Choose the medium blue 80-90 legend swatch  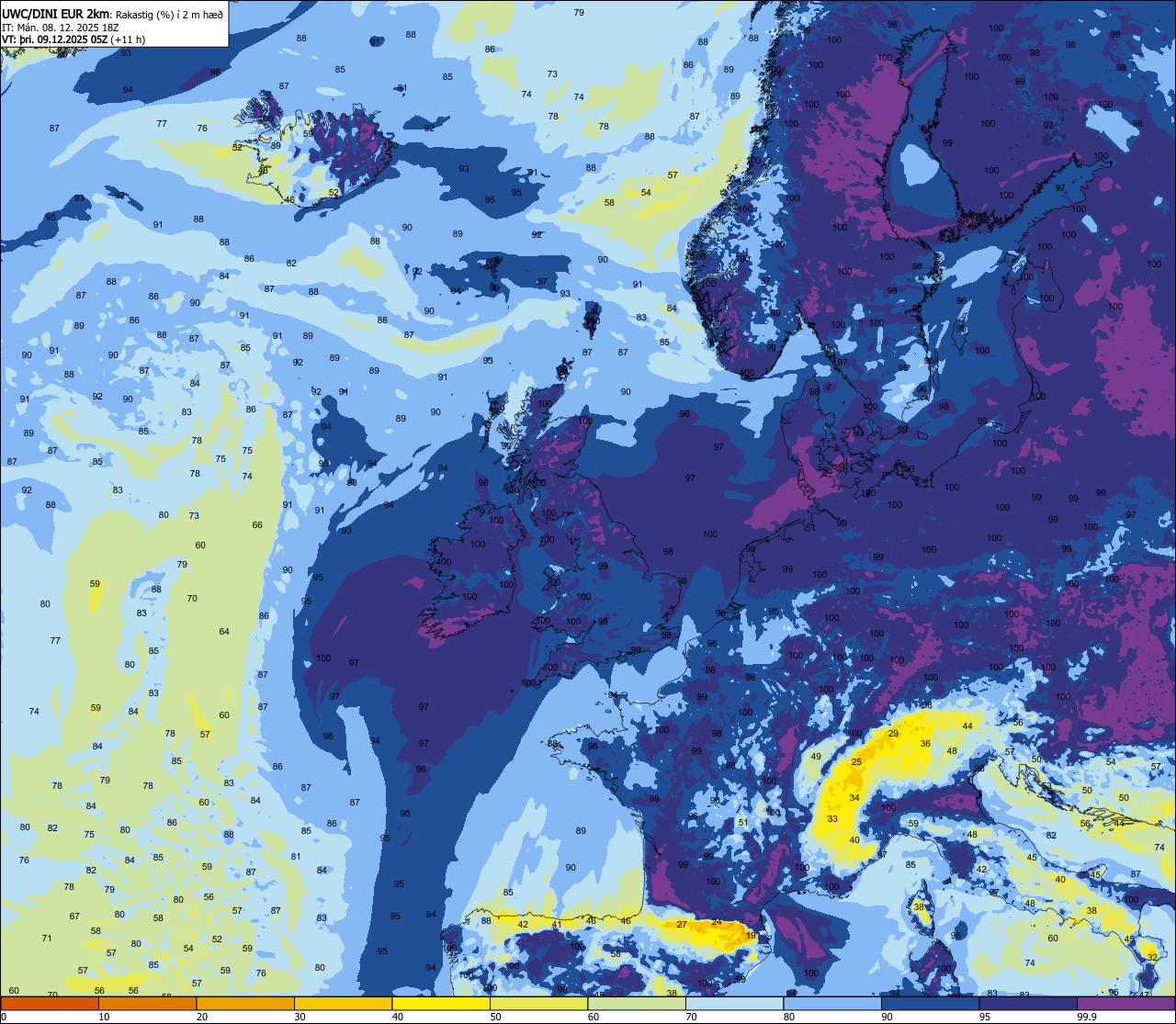pyautogui.click(x=832, y=1003)
